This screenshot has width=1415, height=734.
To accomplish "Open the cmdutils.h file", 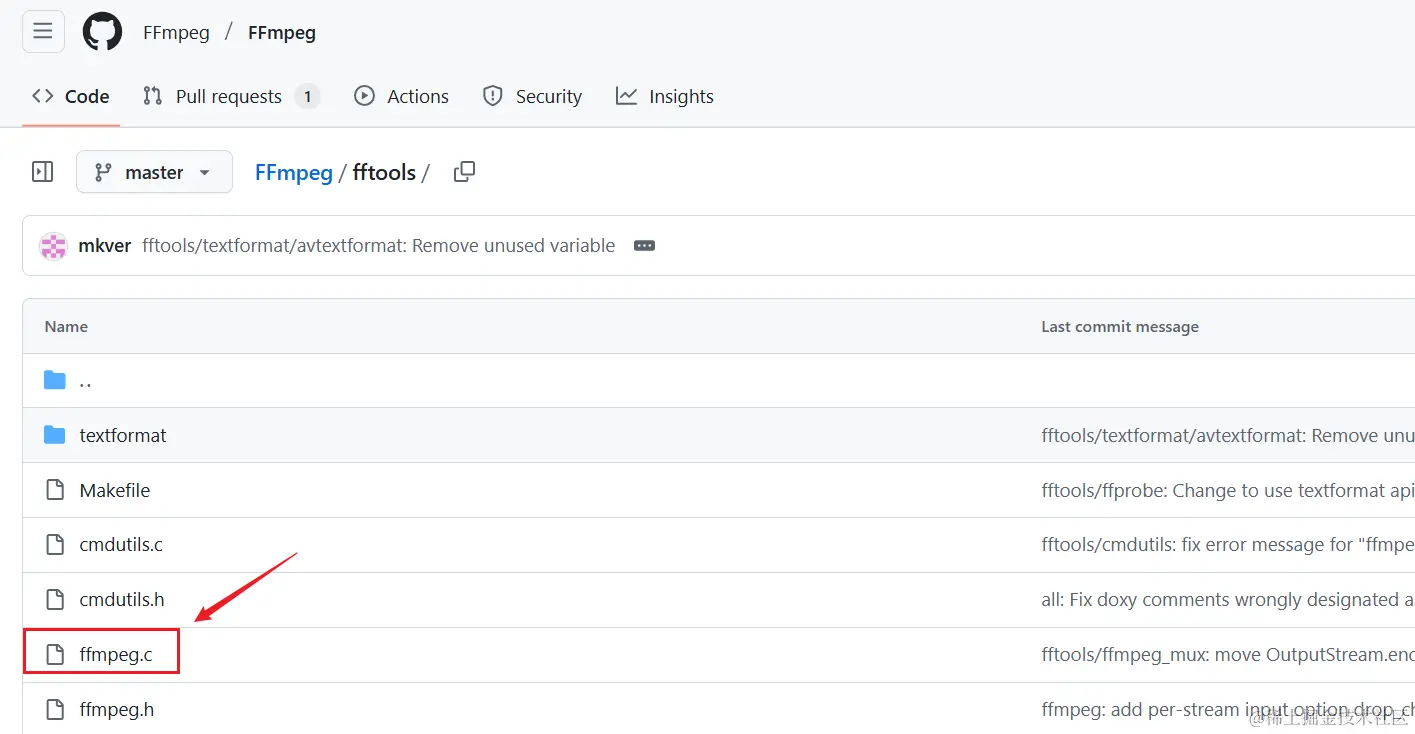I will coord(122,600).
